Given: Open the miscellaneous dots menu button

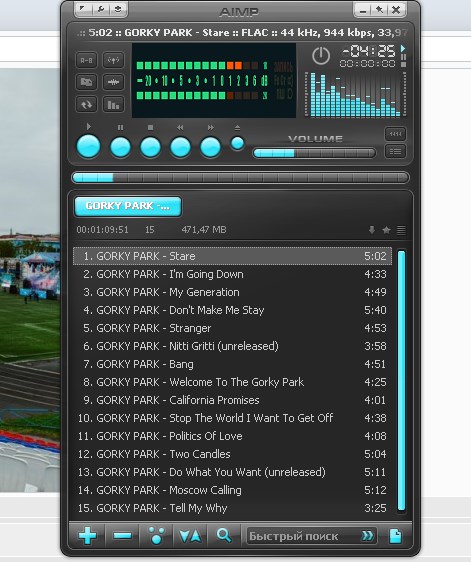Looking at the screenshot, I should pyautogui.click(x=157, y=536).
